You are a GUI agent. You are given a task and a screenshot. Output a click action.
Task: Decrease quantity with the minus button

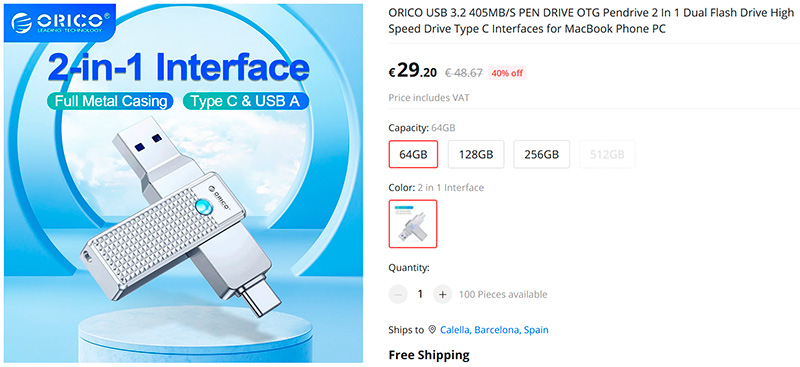(398, 295)
